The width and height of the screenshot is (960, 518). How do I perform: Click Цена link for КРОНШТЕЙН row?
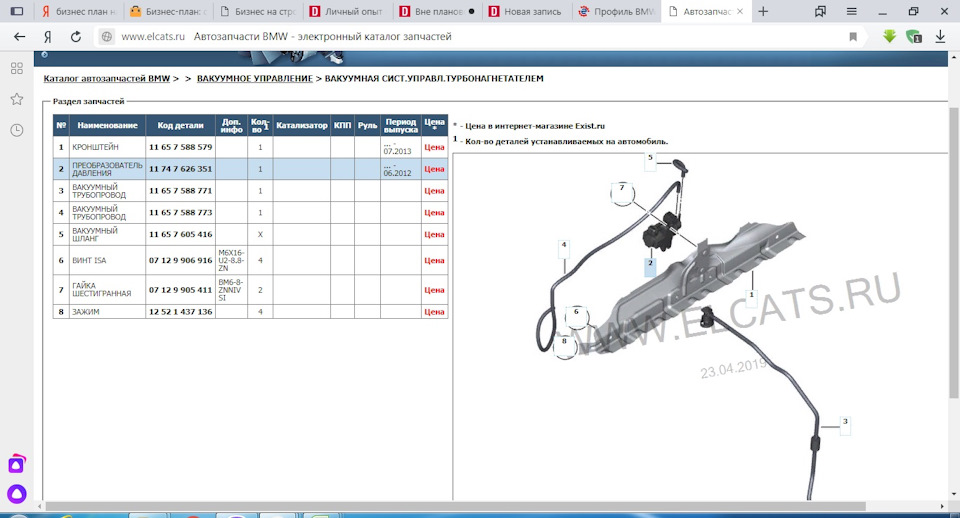point(434,147)
